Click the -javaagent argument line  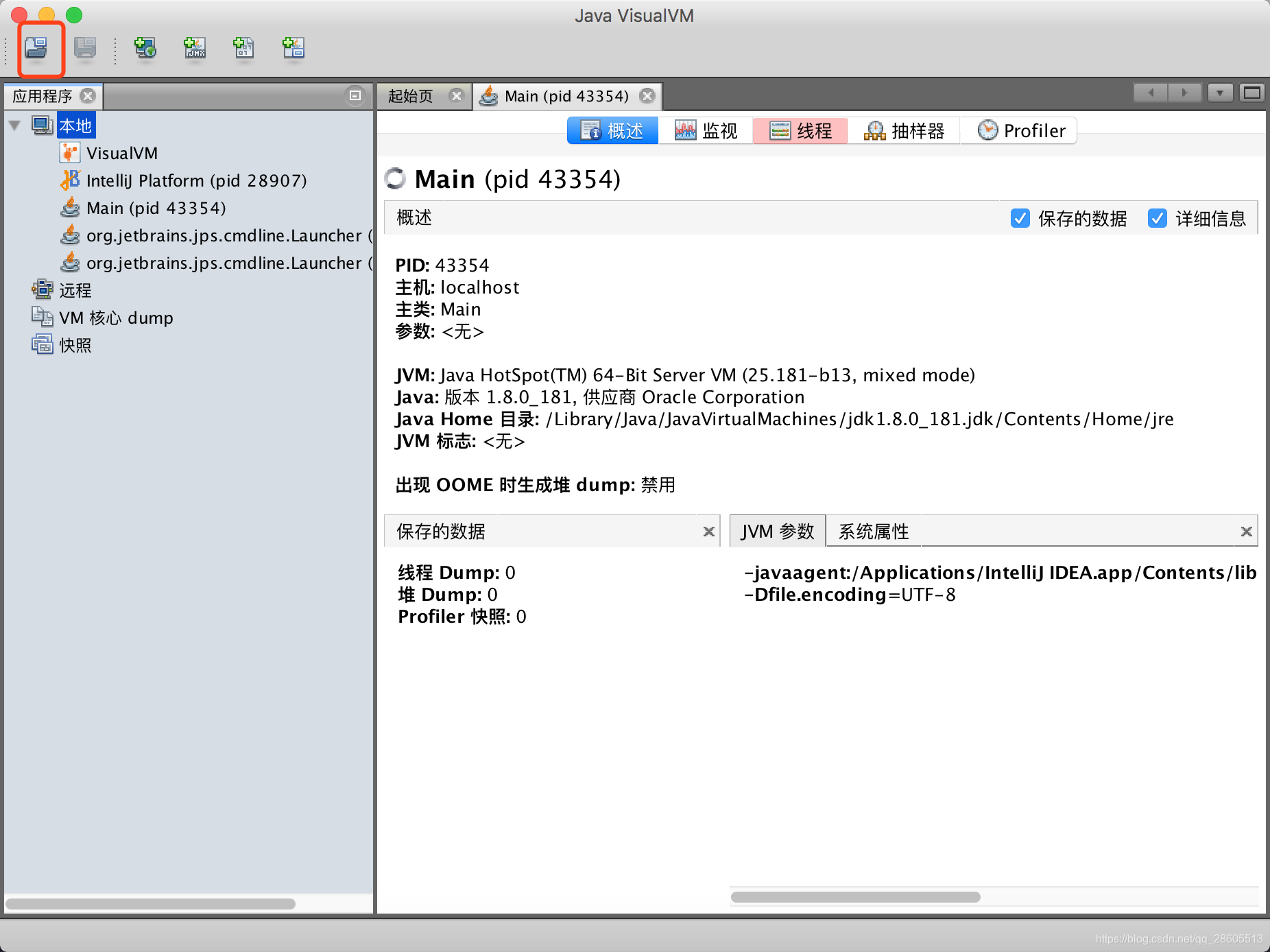click(x=1001, y=573)
